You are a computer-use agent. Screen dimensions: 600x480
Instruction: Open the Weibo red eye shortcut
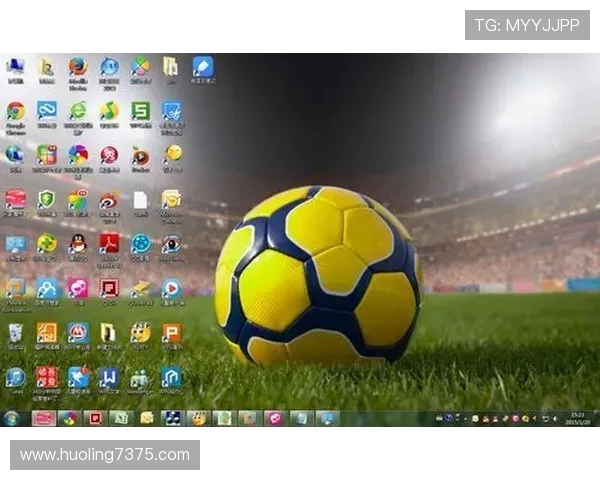[x=109, y=200]
